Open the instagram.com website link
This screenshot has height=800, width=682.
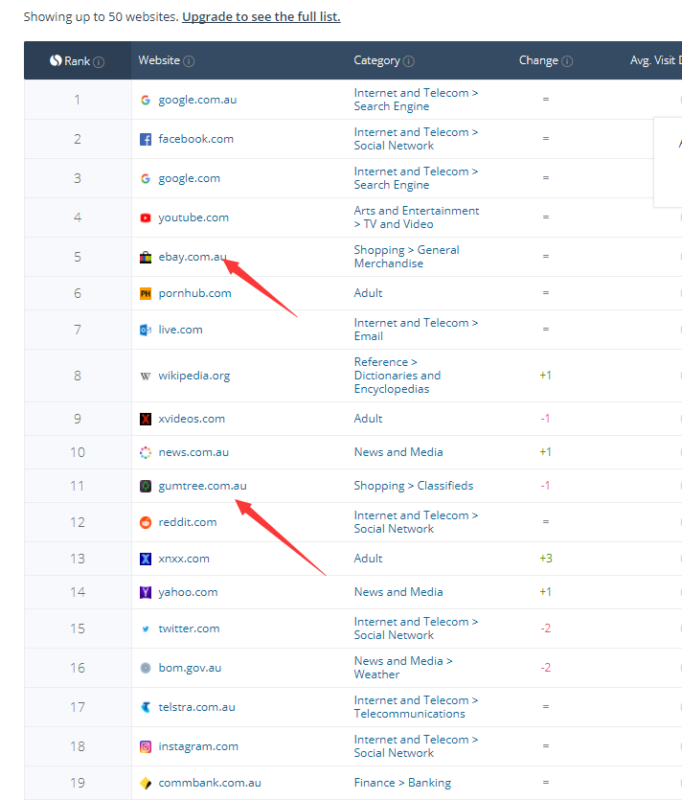198,746
